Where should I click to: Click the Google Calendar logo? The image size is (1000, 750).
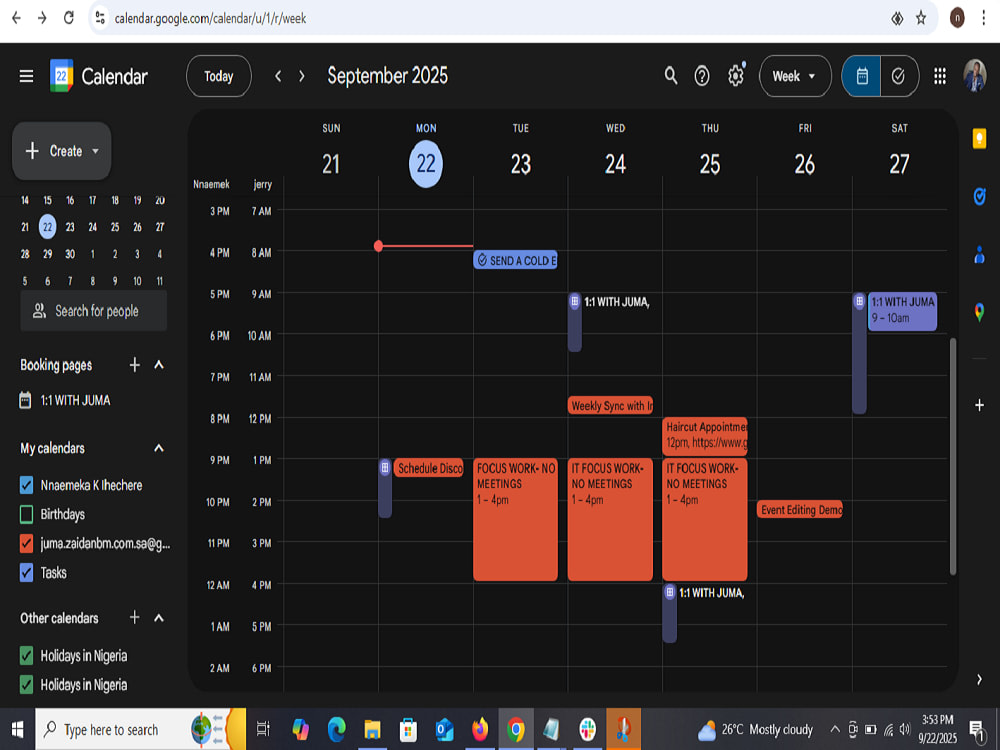coord(61,76)
